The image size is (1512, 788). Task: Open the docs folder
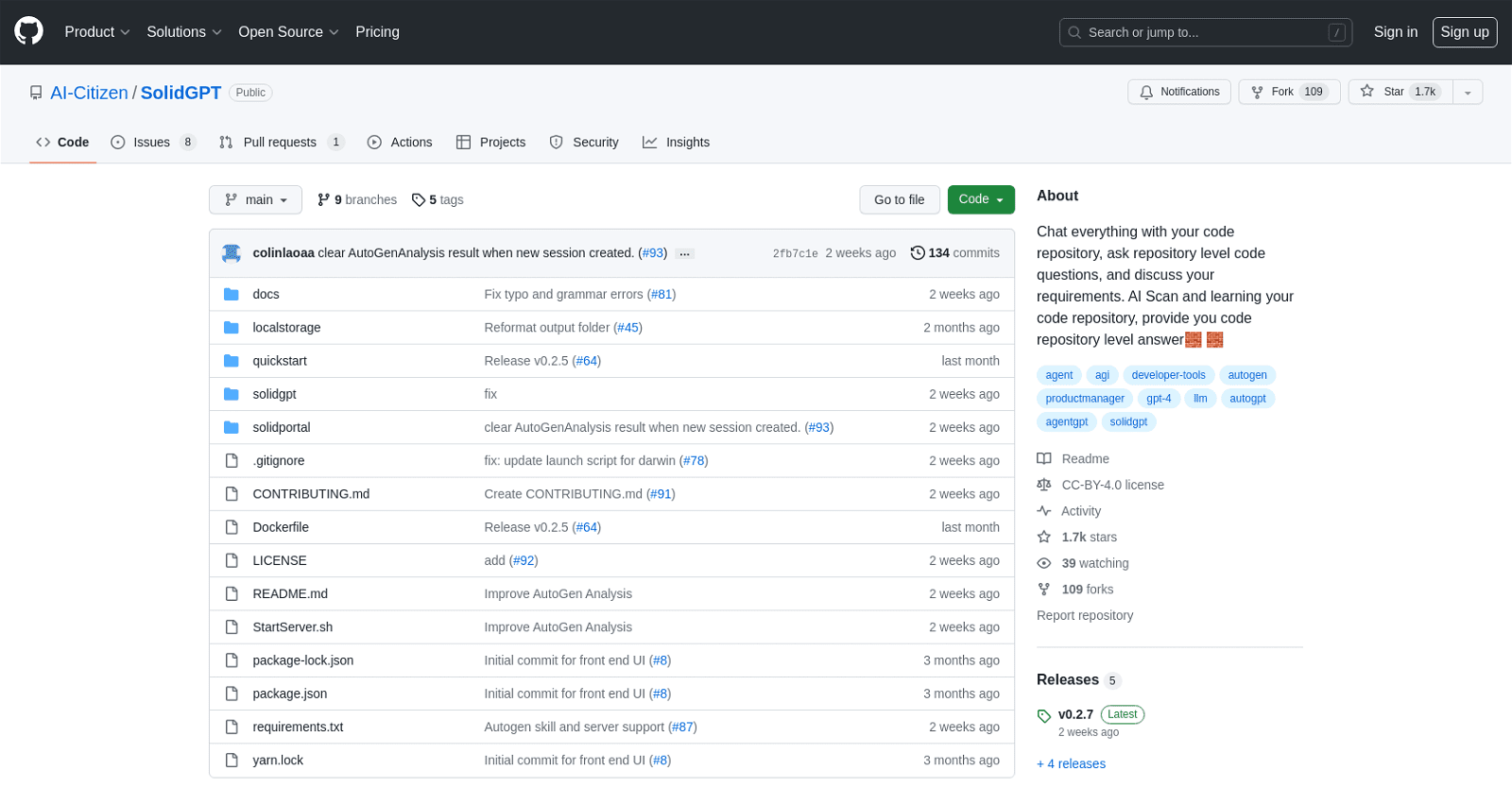[266, 295]
